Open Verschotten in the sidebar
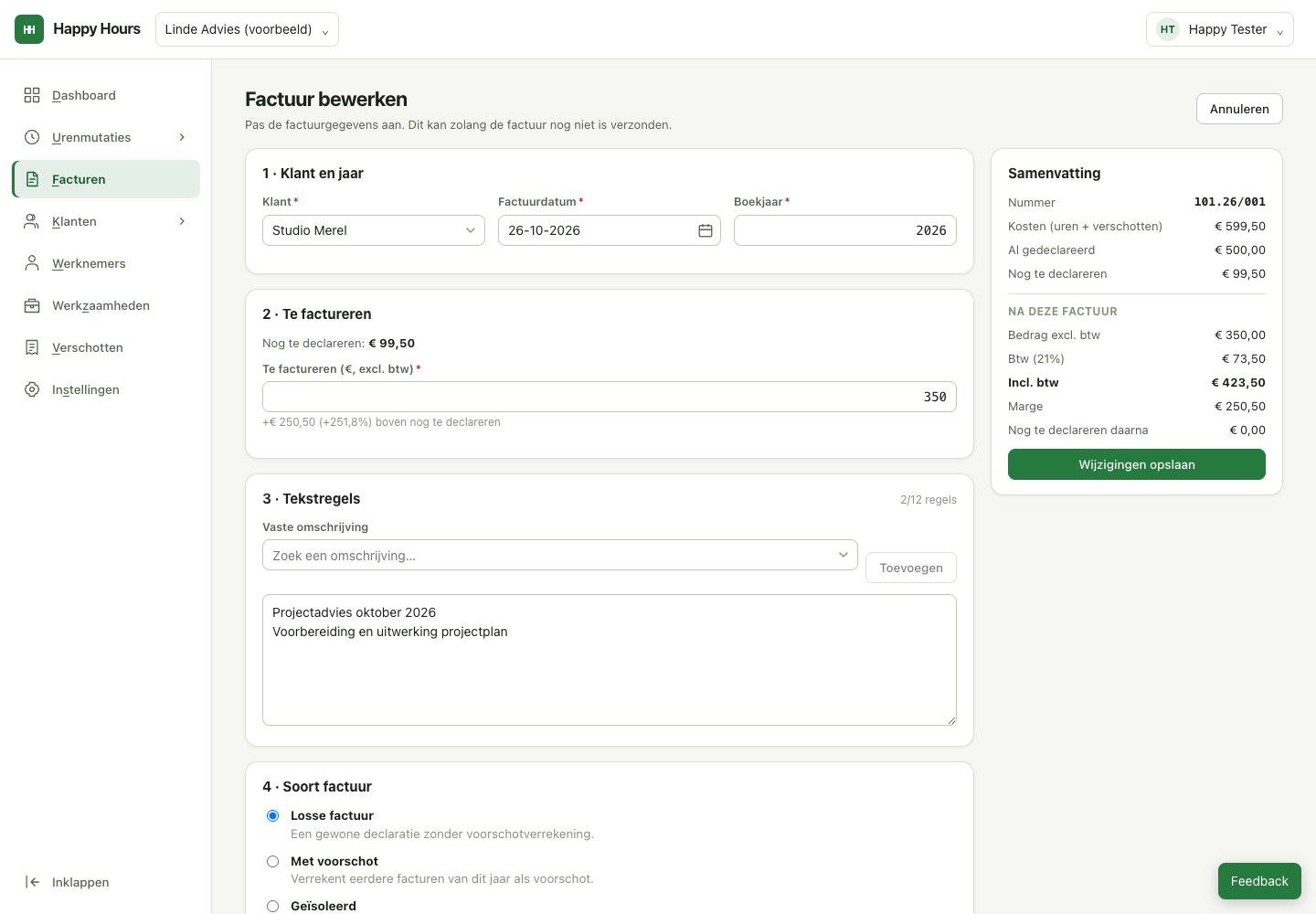 coord(106,347)
